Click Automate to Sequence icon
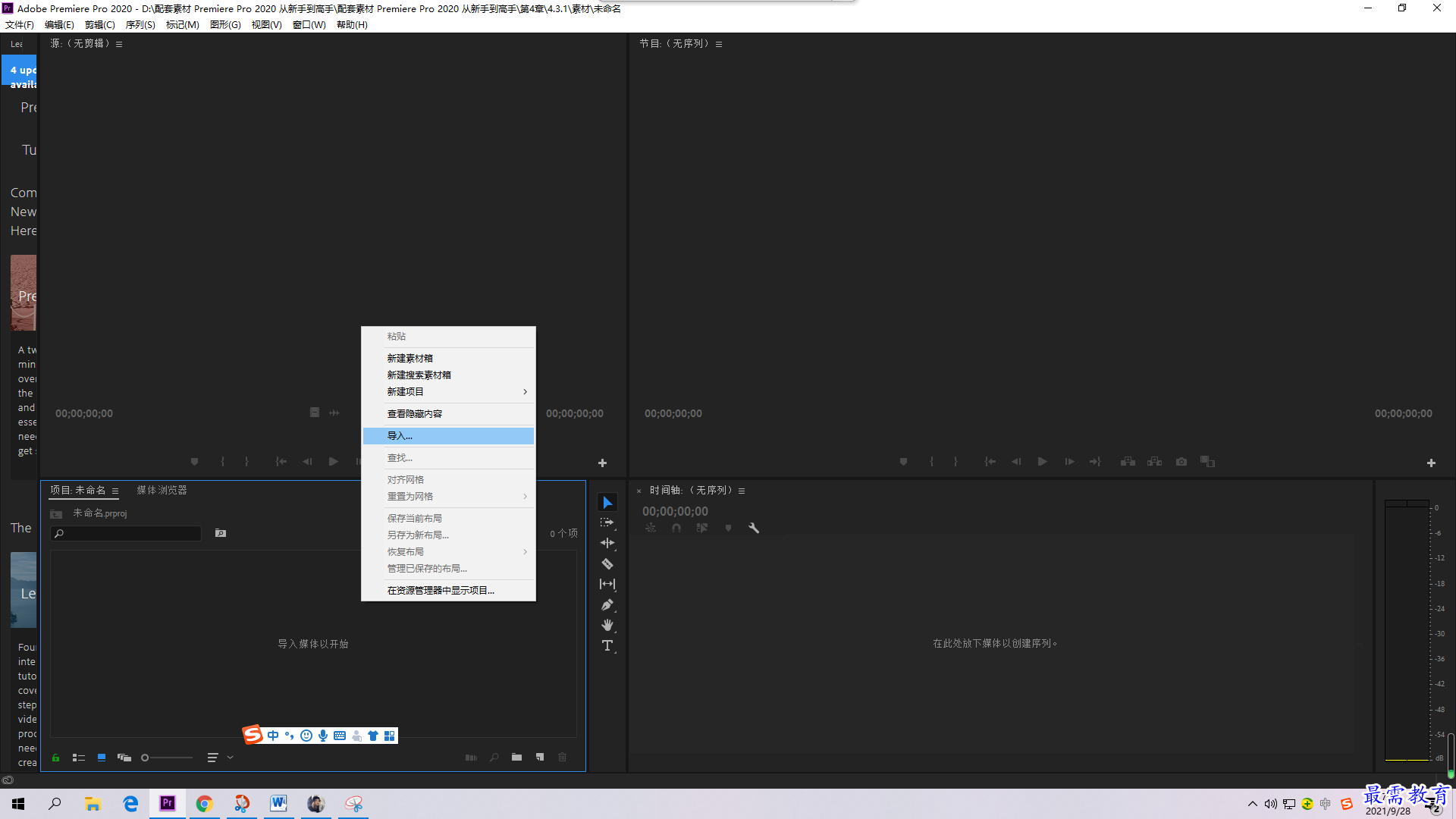This screenshot has width=1456, height=819. (x=471, y=757)
